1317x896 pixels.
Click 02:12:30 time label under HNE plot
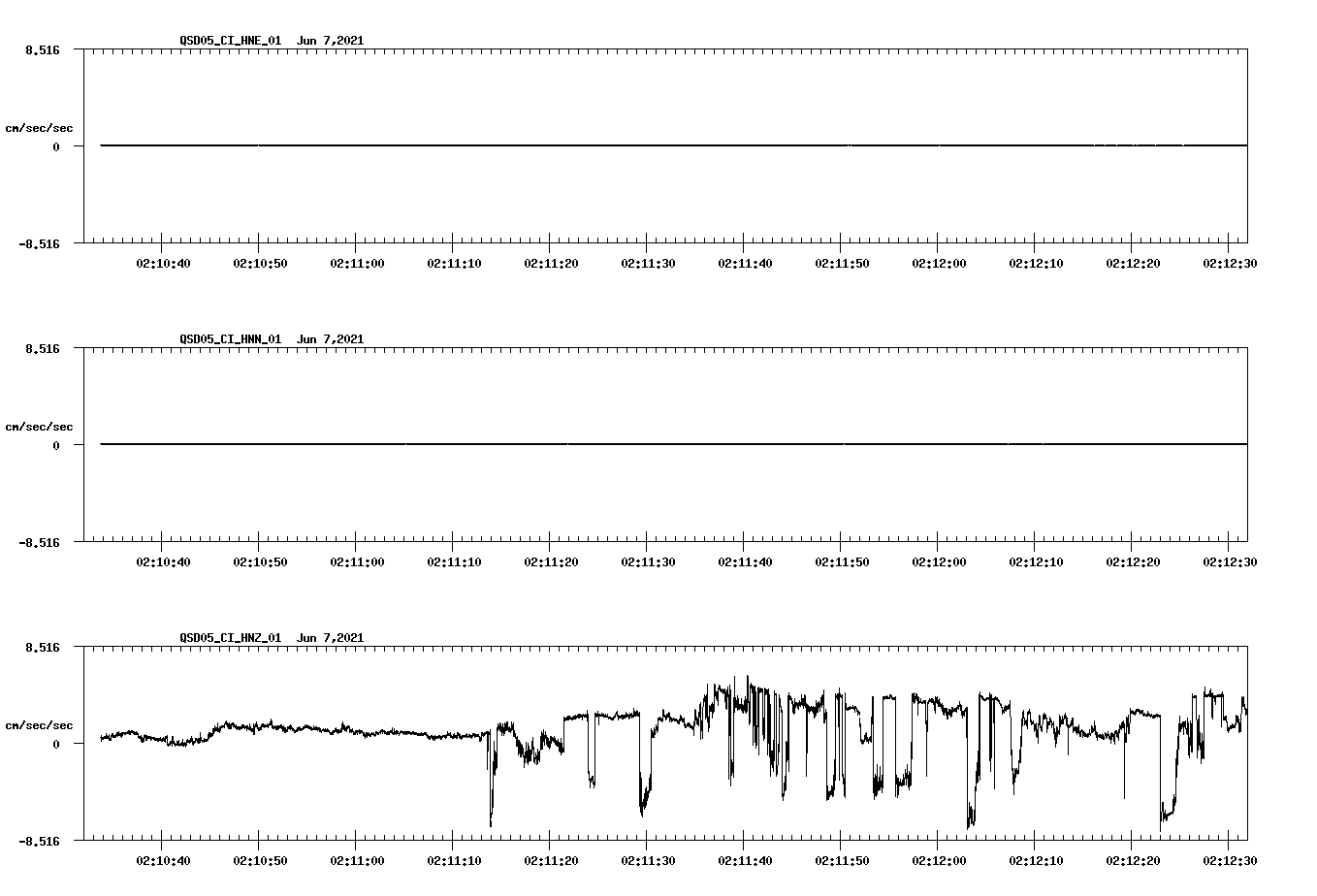pyautogui.click(x=1230, y=263)
